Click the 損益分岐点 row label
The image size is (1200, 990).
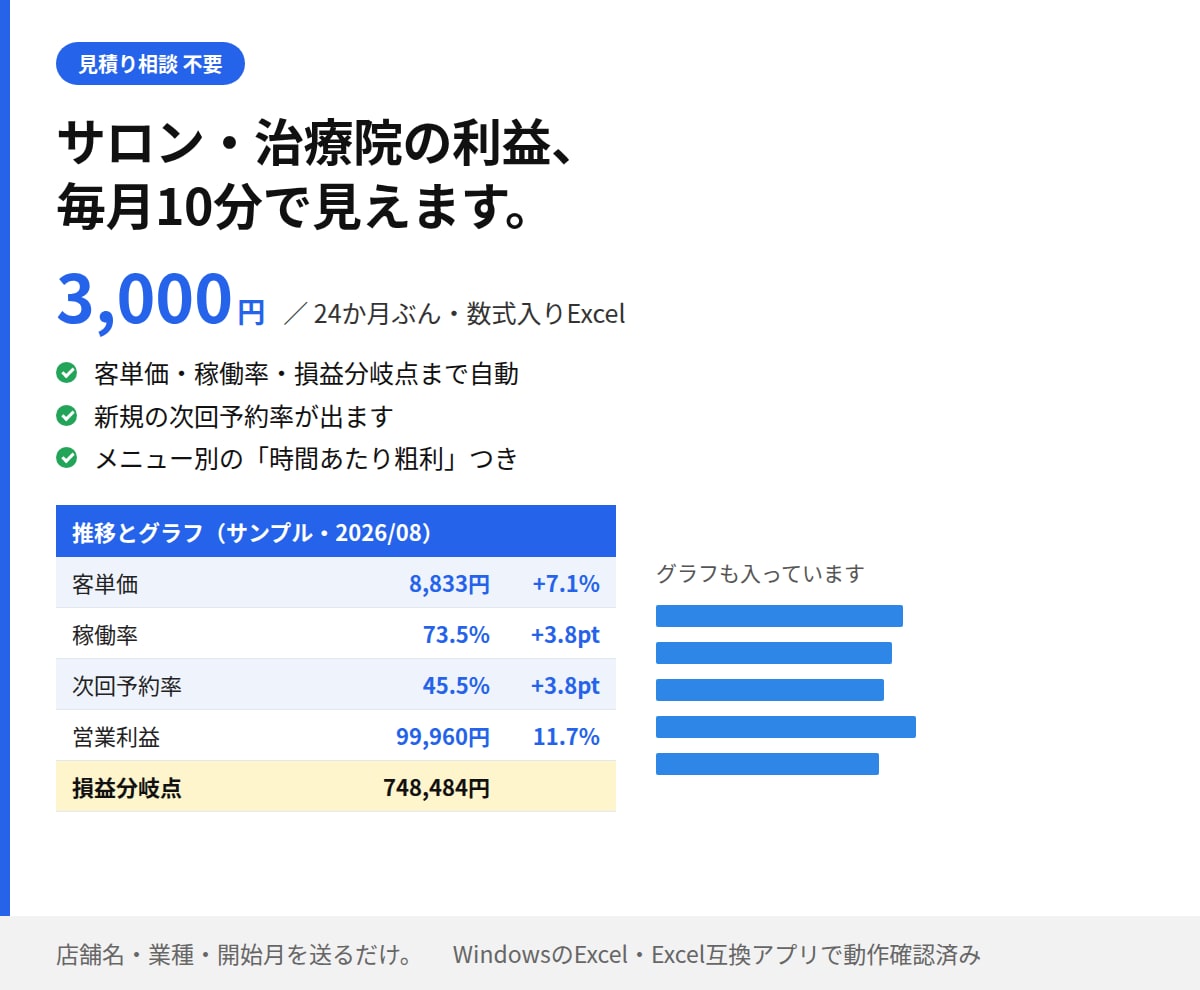tap(127, 788)
